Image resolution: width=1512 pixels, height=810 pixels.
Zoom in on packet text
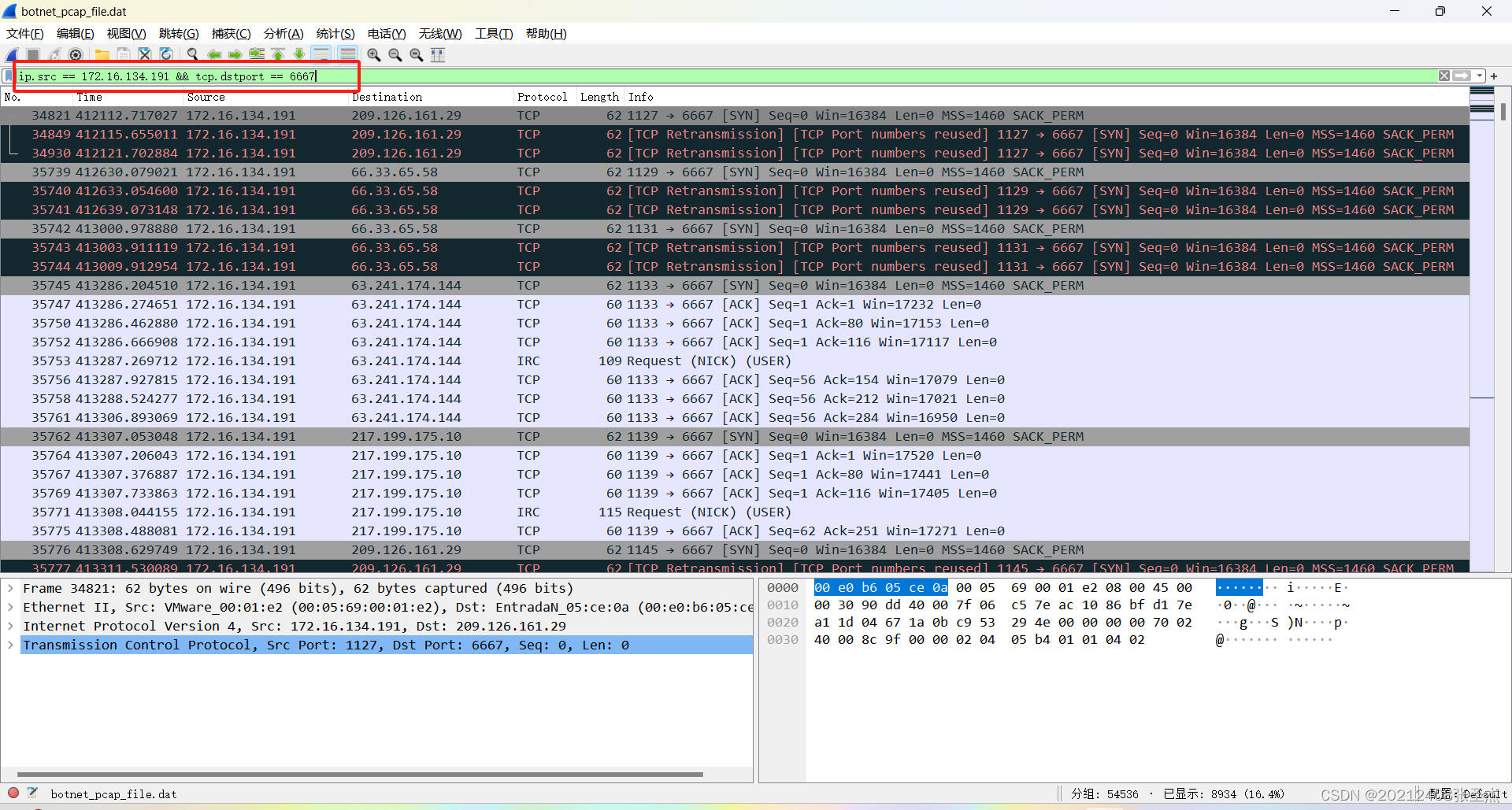374,54
